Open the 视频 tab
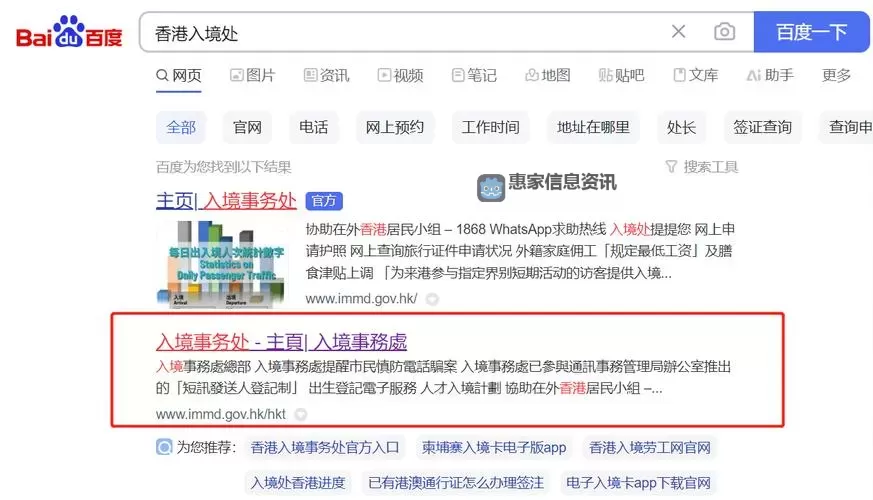The height and width of the screenshot is (500, 873). tap(400, 75)
